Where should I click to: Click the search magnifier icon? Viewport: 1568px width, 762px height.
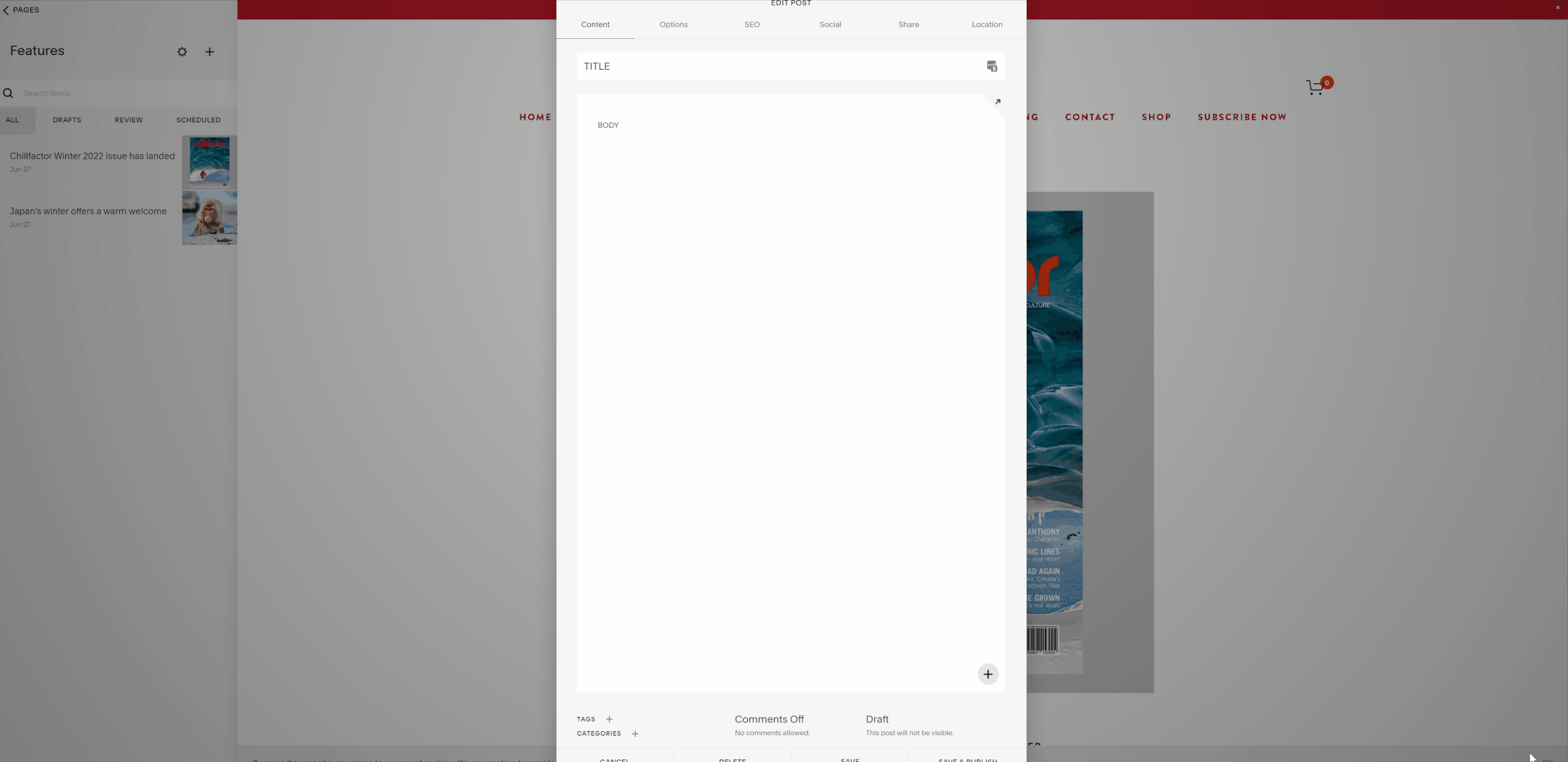(x=8, y=93)
